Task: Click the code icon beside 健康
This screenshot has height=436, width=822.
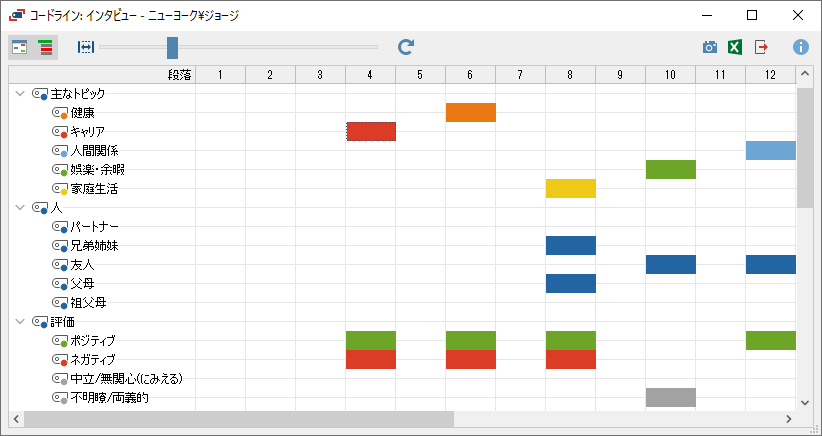Action: click(x=60, y=112)
